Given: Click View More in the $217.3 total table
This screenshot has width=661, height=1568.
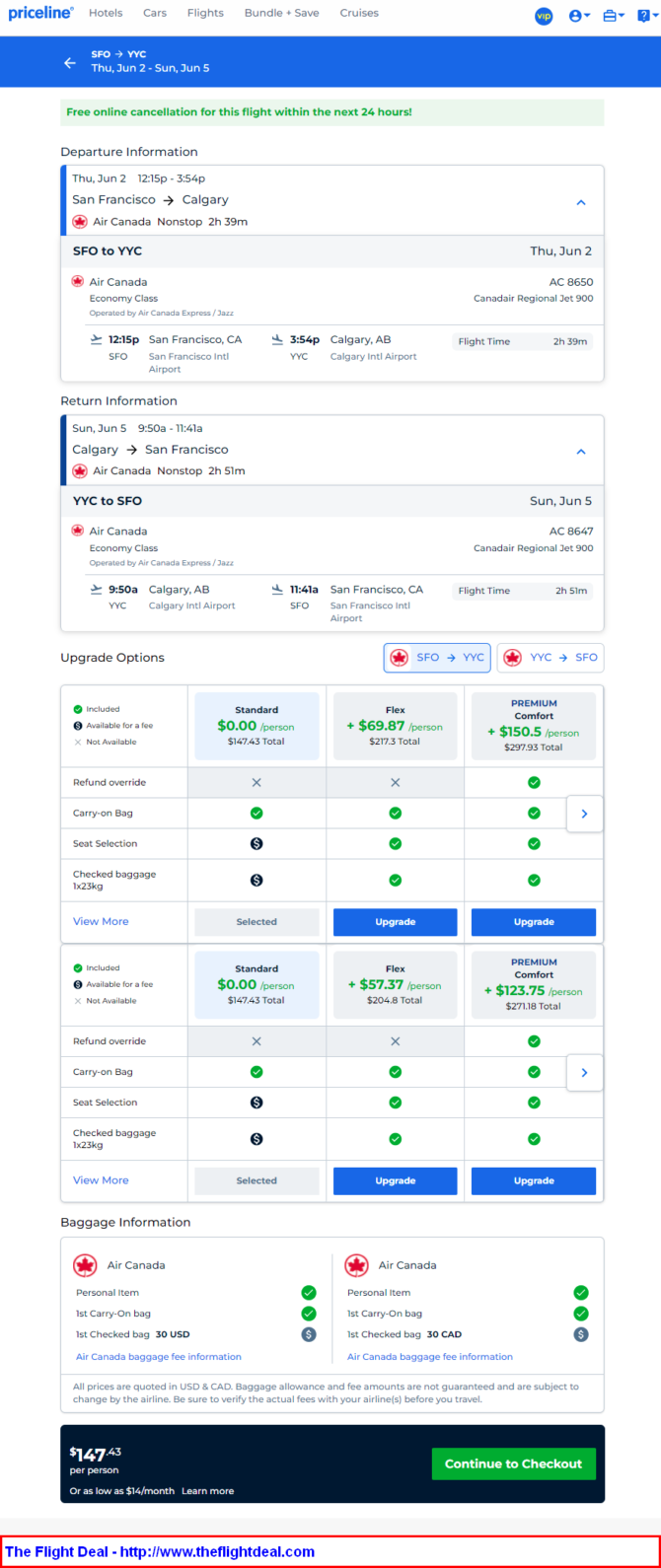Looking at the screenshot, I should pyautogui.click(x=101, y=921).
